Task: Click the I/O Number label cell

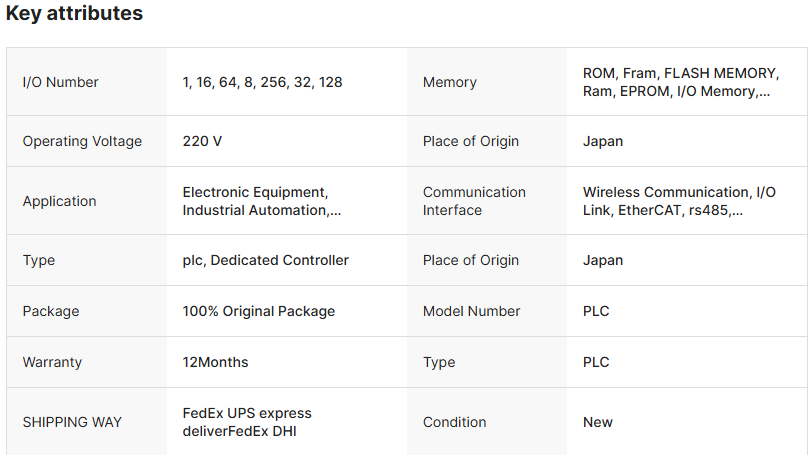Action: (61, 82)
